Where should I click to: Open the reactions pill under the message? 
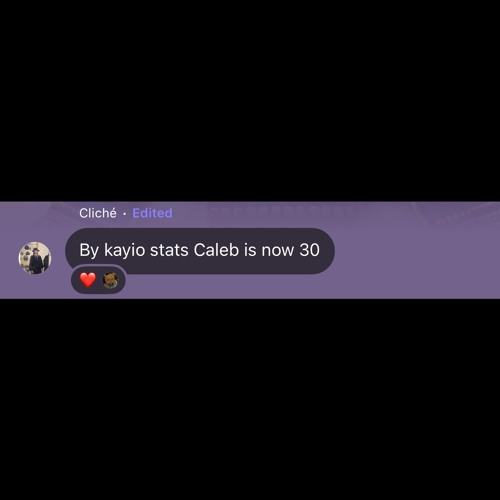coord(99,280)
